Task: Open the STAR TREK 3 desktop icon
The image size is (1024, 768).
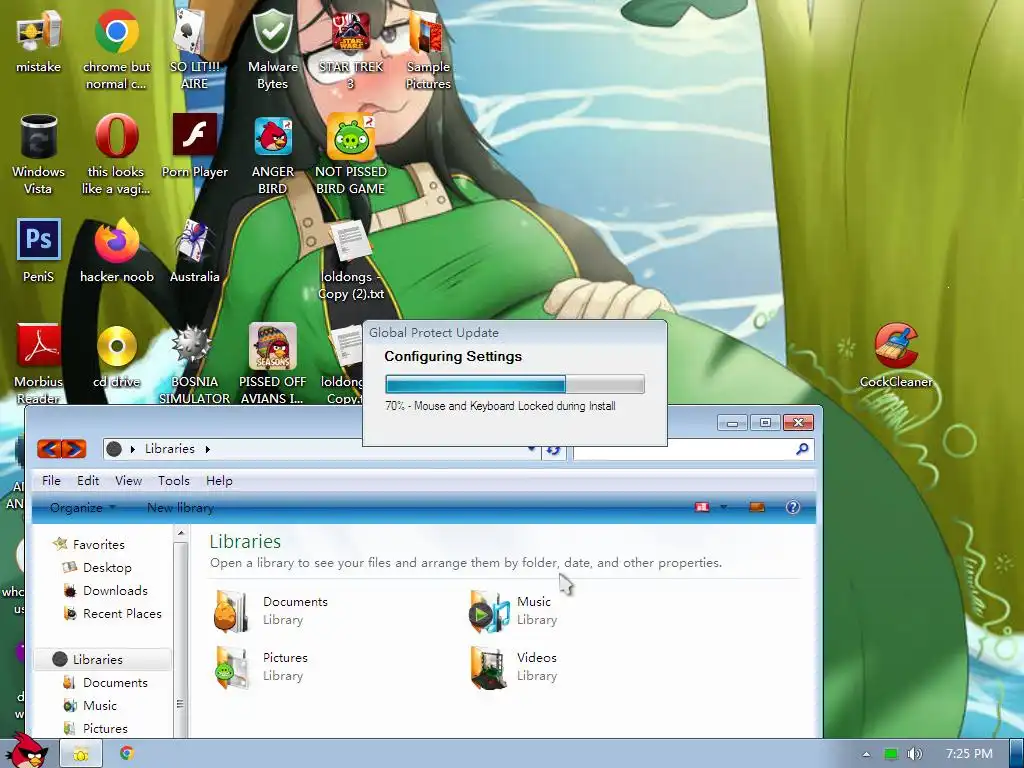Action: pos(351,49)
